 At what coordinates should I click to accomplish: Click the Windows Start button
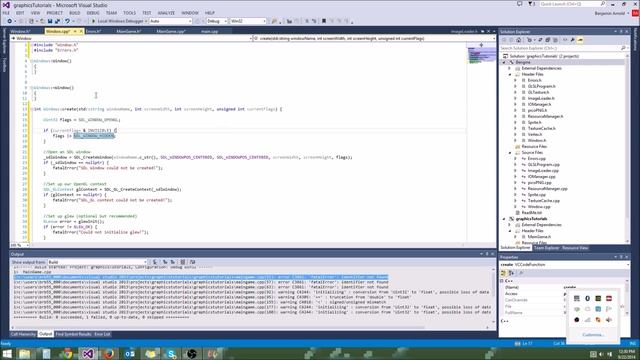click(7, 354)
